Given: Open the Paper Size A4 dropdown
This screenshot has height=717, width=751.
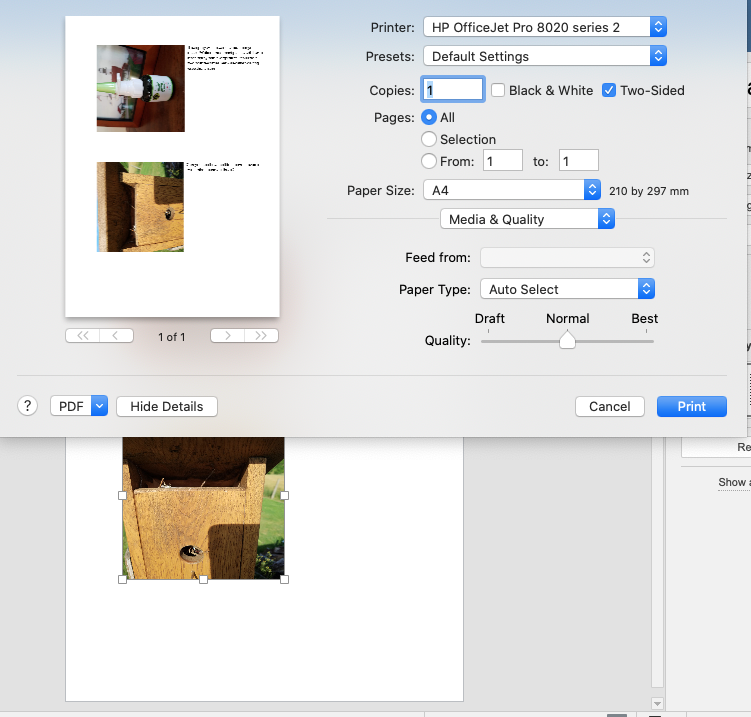Looking at the screenshot, I should (512, 190).
